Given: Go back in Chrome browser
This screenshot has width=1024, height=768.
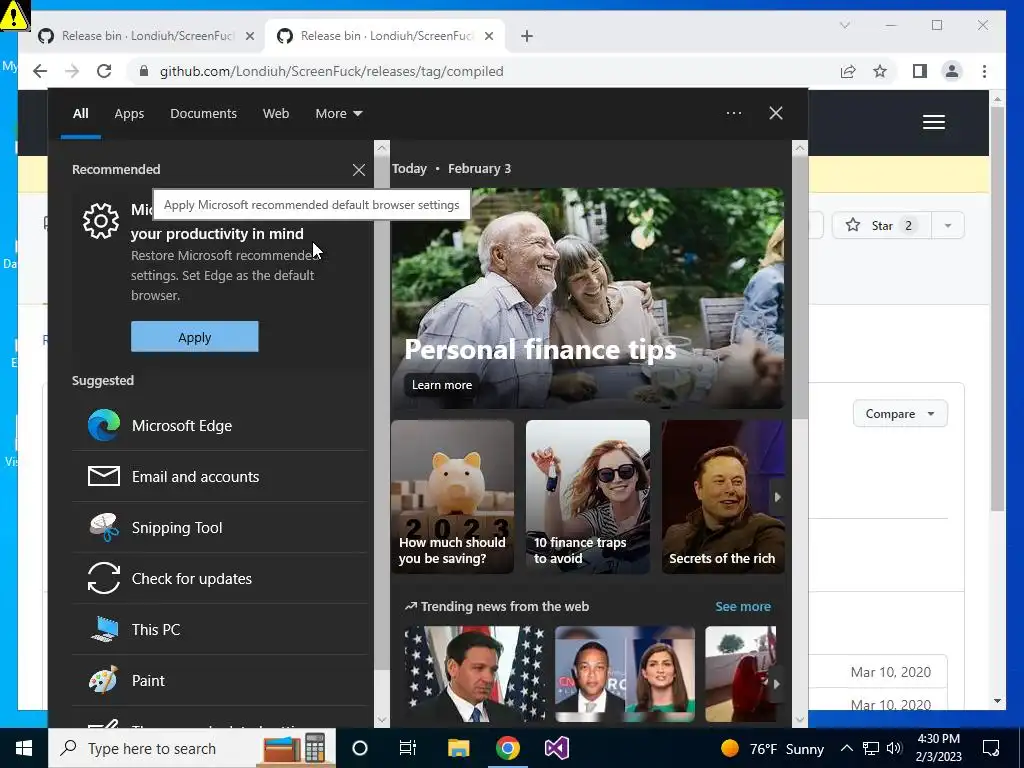Looking at the screenshot, I should click(x=40, y=71).
